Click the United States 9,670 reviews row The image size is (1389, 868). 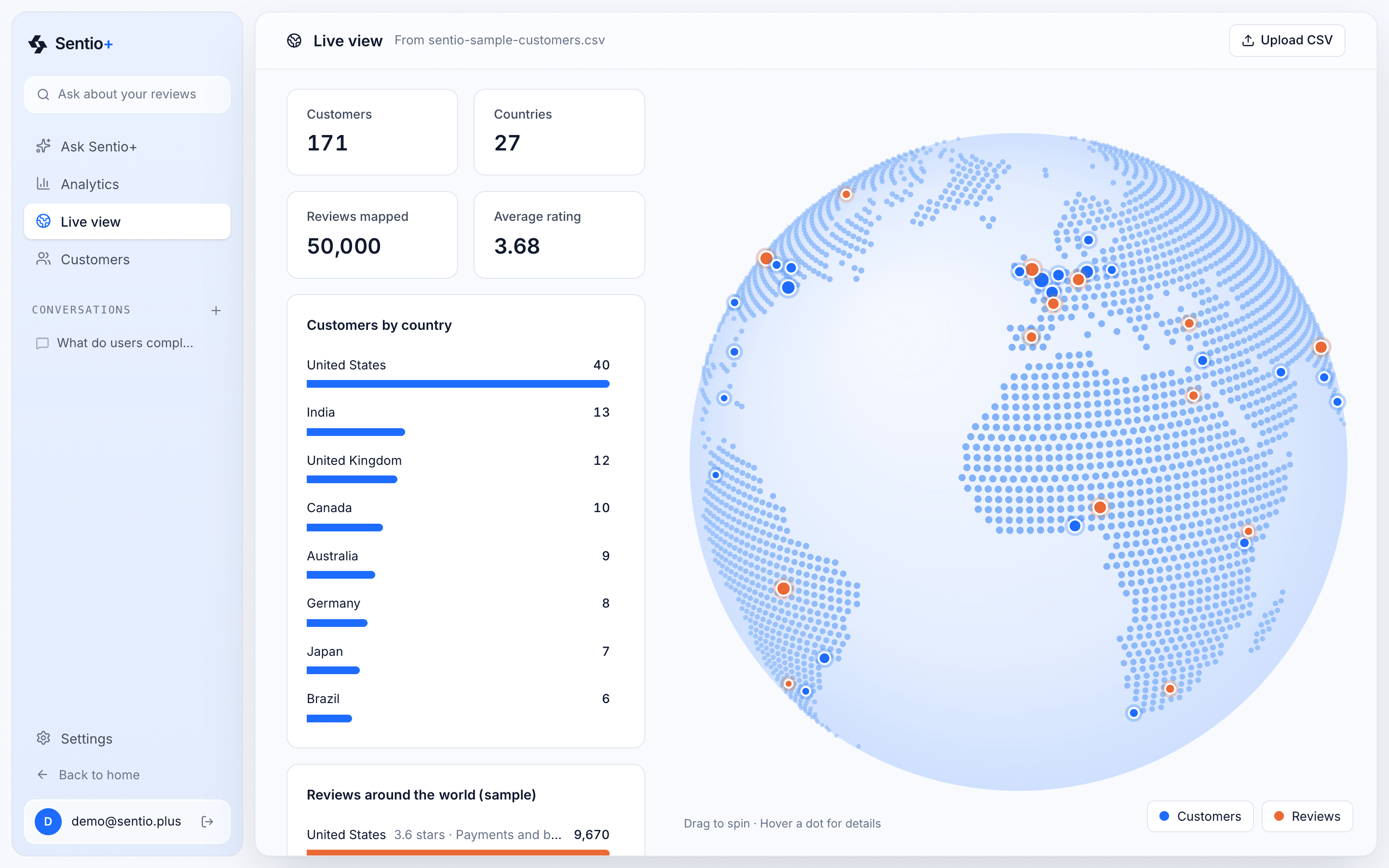[x=458, y=840]
